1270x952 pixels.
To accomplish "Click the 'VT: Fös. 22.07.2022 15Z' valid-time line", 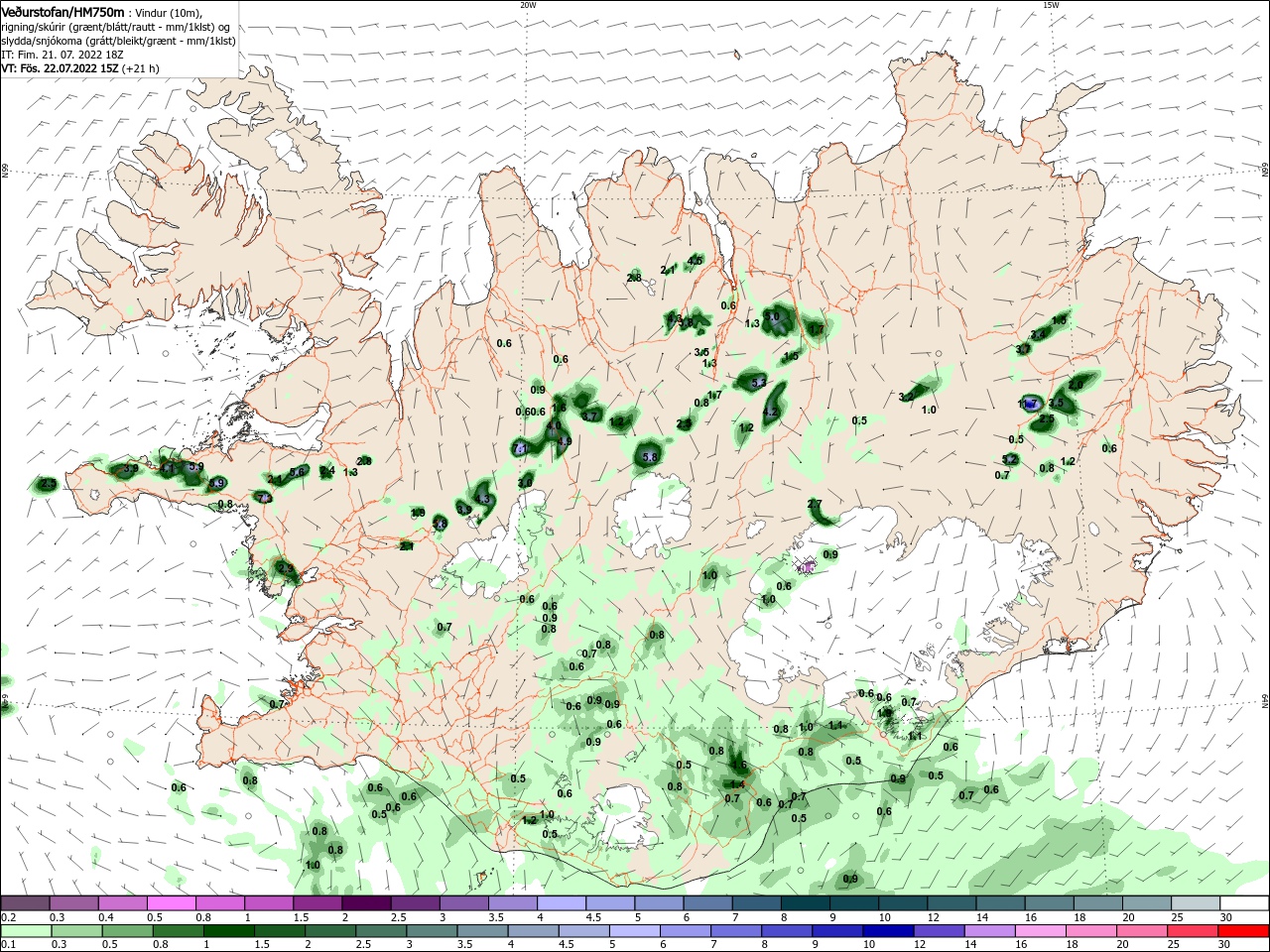I will [x=60, y=68].
